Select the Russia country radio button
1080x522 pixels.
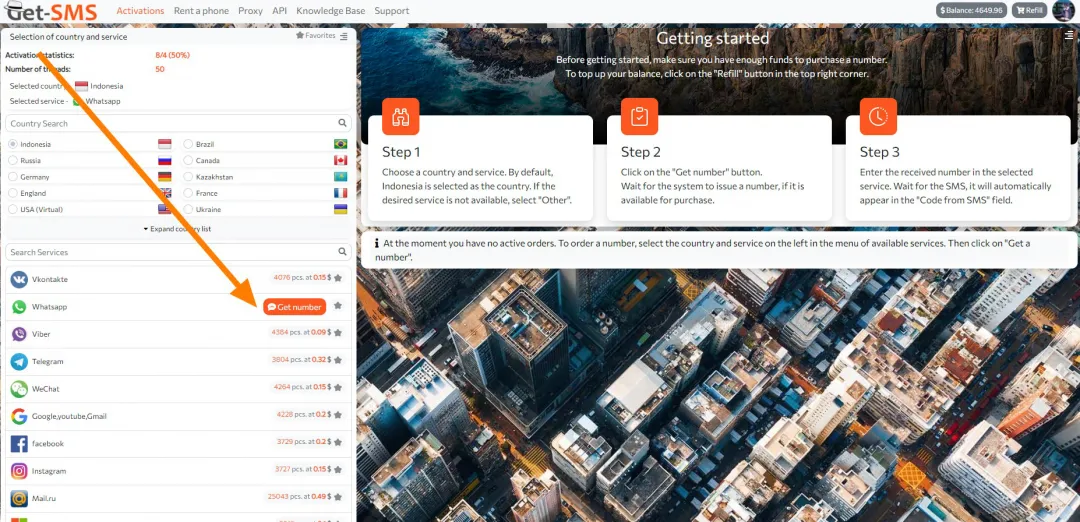(x=13, y=160)
